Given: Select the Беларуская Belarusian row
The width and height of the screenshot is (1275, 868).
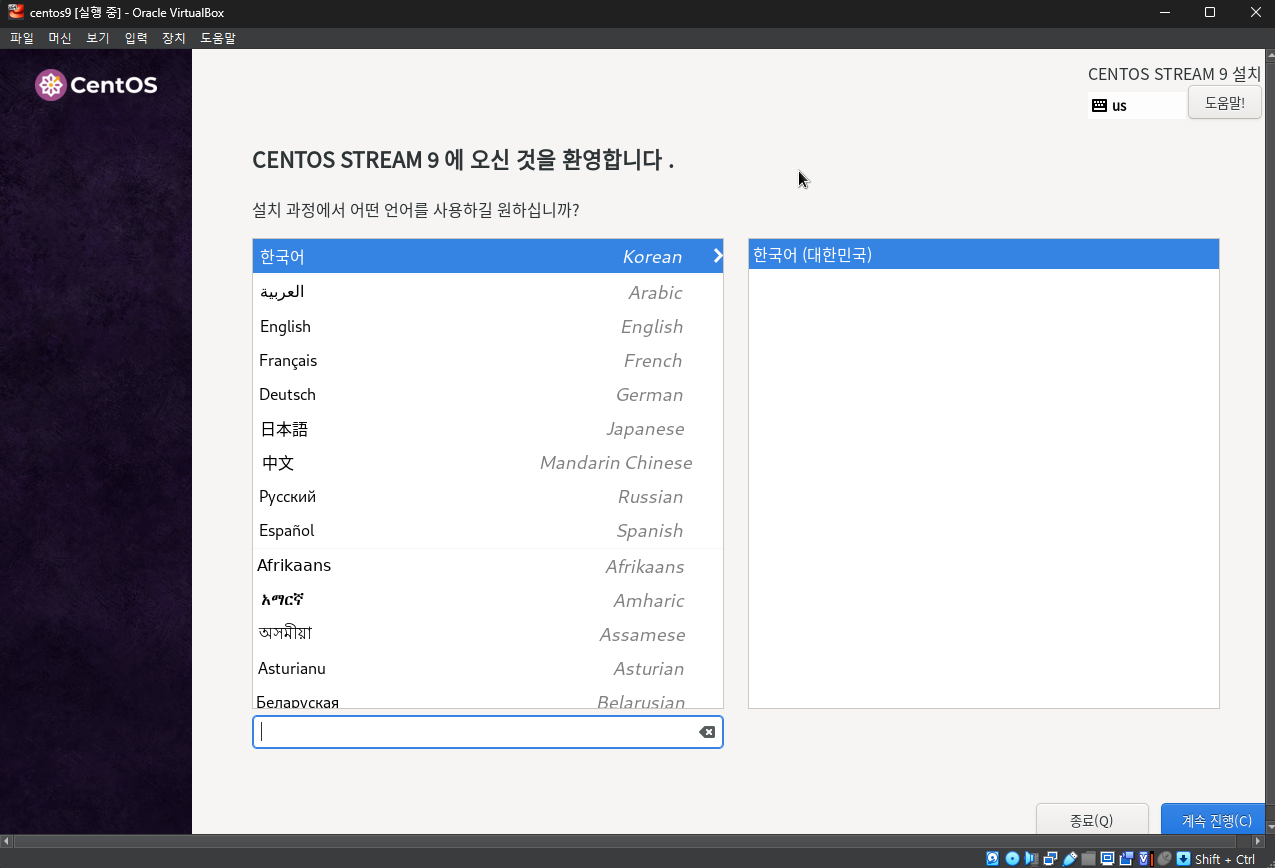Looking at the screenshot, I should pyautogui.click(x=488, y=698).
